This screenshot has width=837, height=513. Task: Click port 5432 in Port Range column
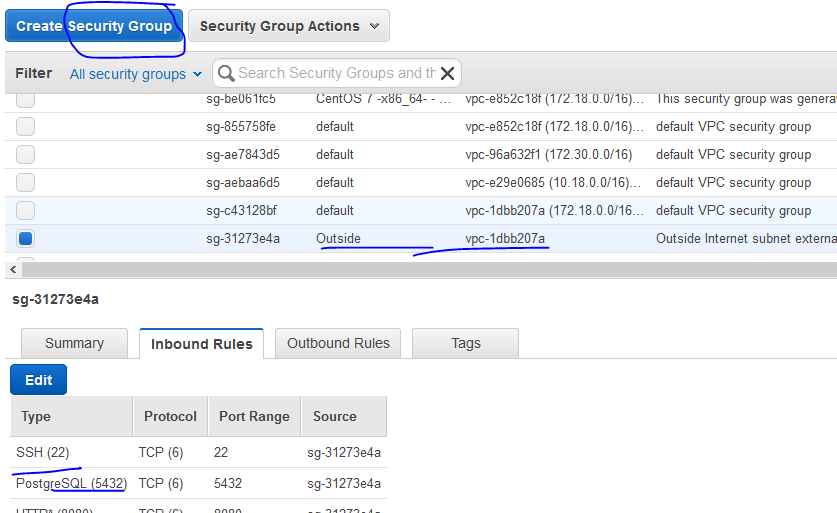tap(228, 483)
